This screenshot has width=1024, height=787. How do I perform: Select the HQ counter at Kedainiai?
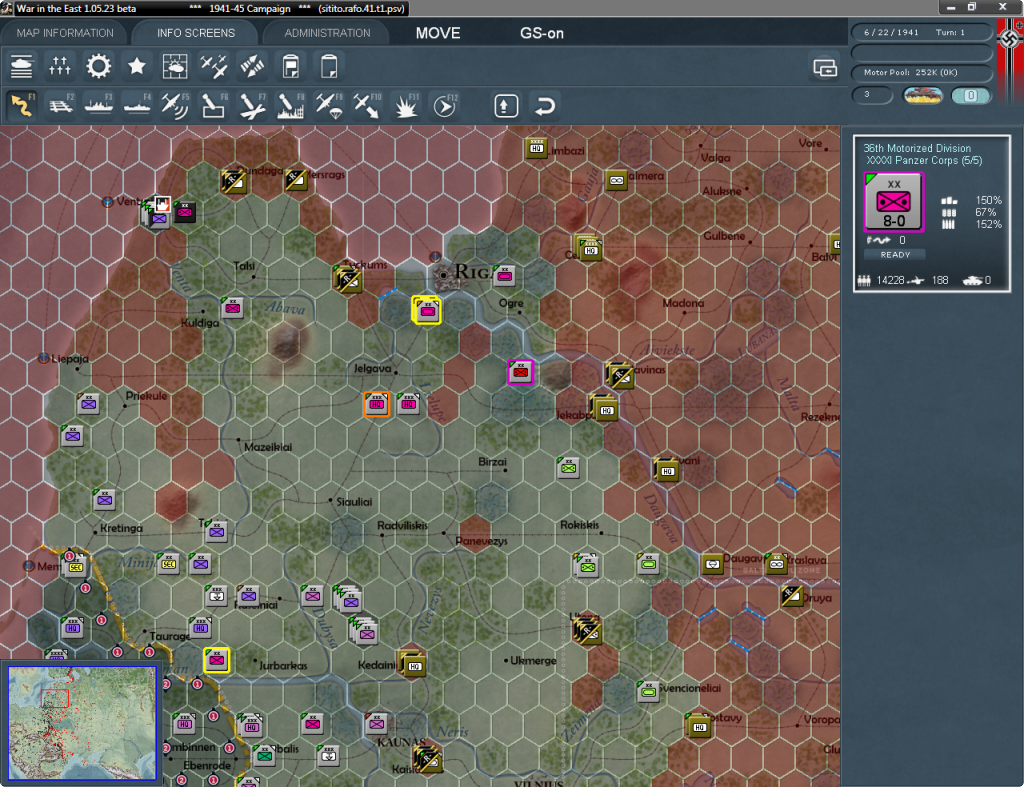tap(413, 665)
